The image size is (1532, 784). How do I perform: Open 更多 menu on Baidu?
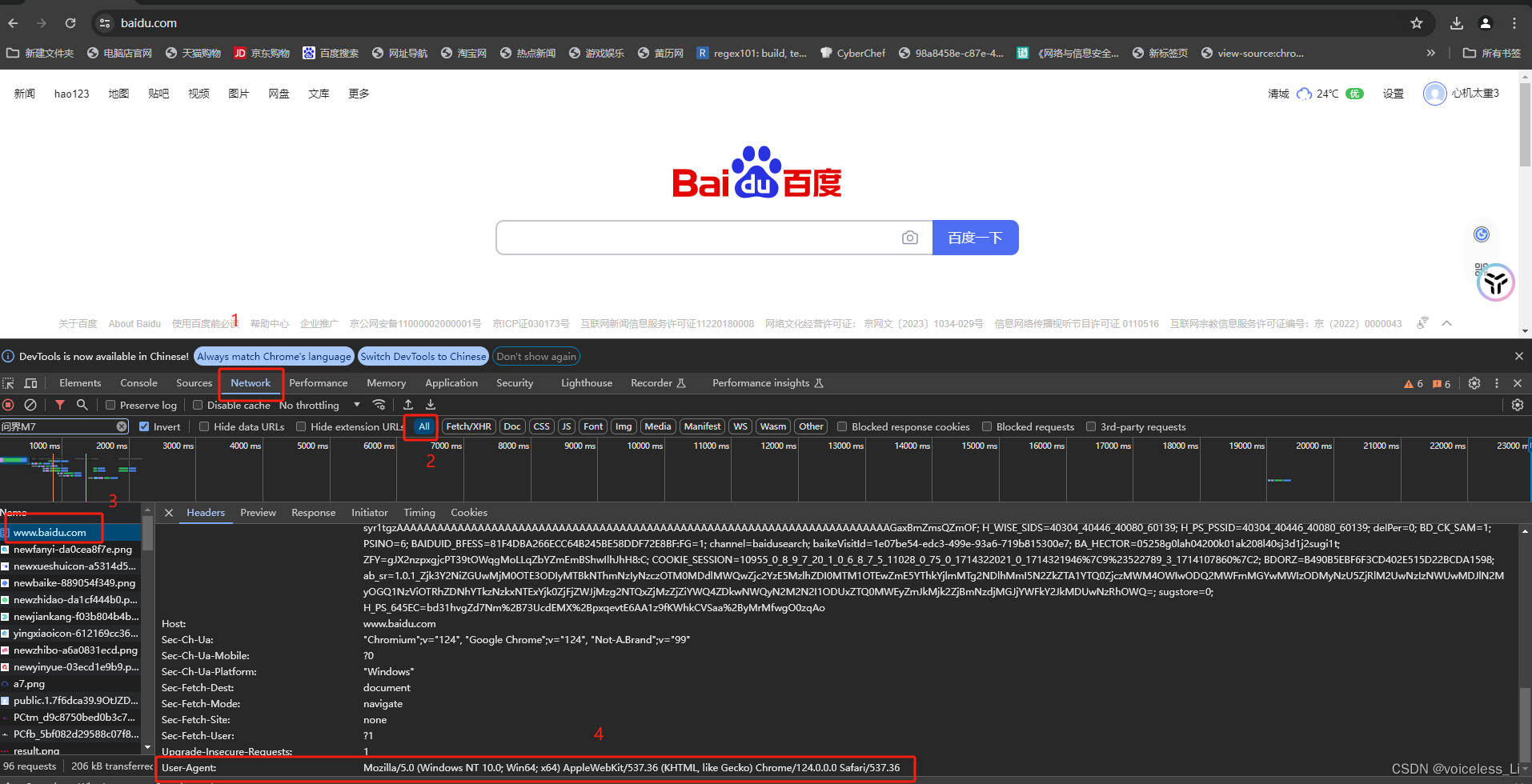[x=359, y=94]
